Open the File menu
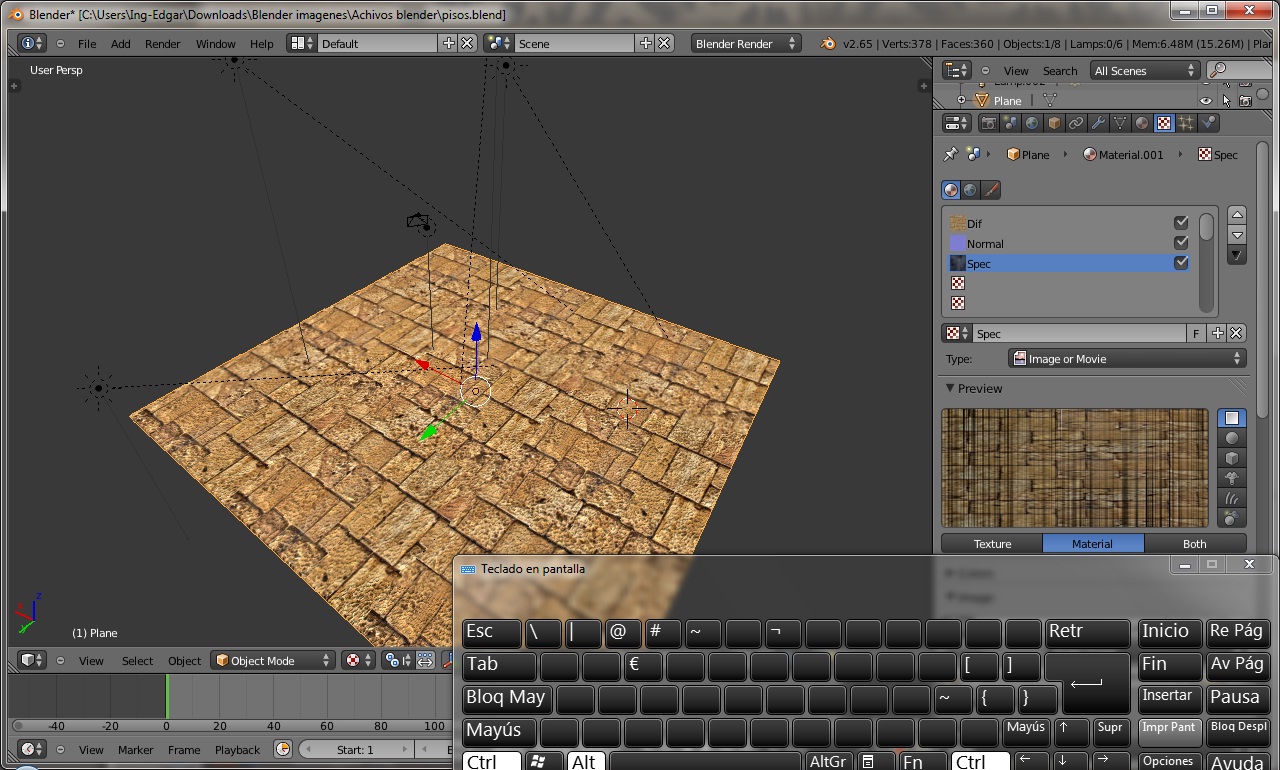Image resolution: width=1280 pixels, height=770 pixels. click(87, 44)
